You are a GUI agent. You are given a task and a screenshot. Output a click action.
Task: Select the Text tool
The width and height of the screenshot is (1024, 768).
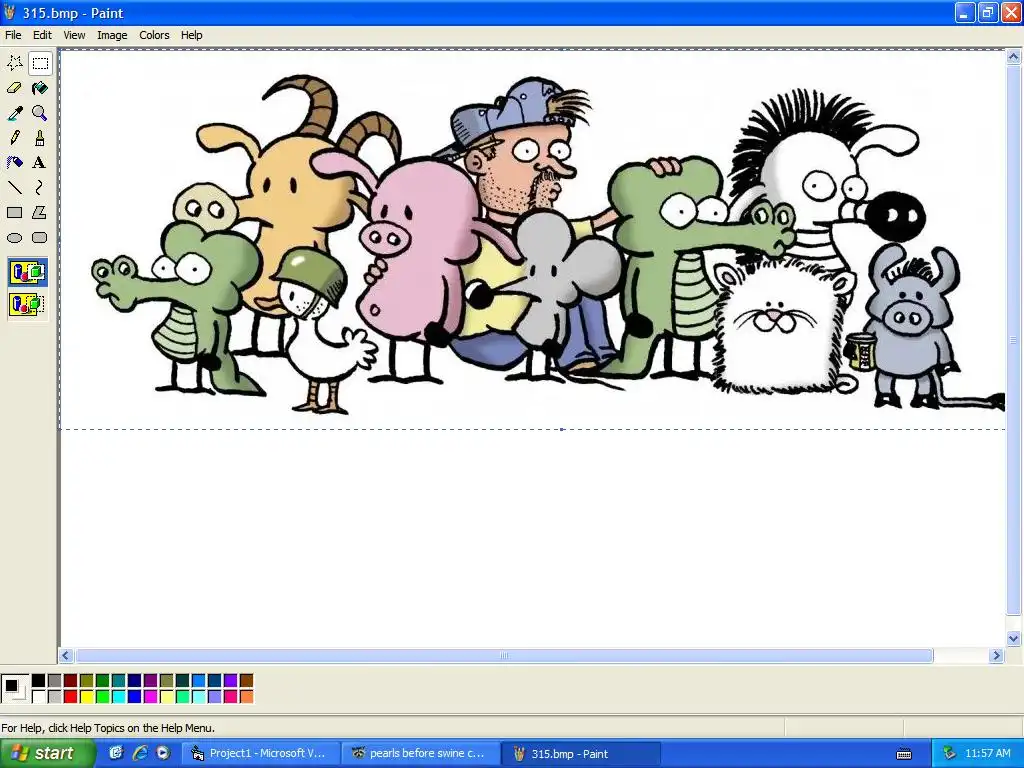click(x=40, y=163)
